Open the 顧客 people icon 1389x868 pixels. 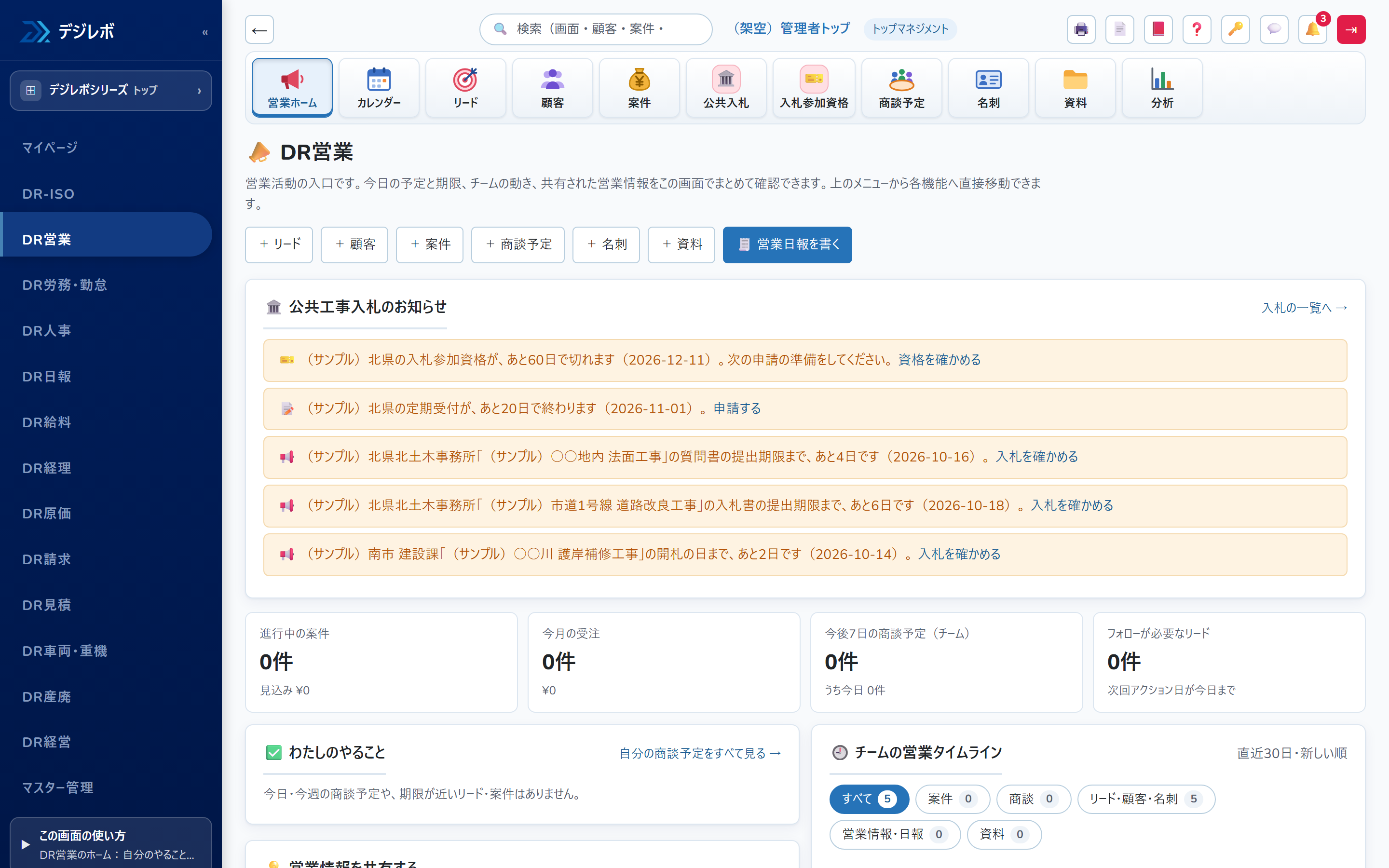[x=552, y=87]
